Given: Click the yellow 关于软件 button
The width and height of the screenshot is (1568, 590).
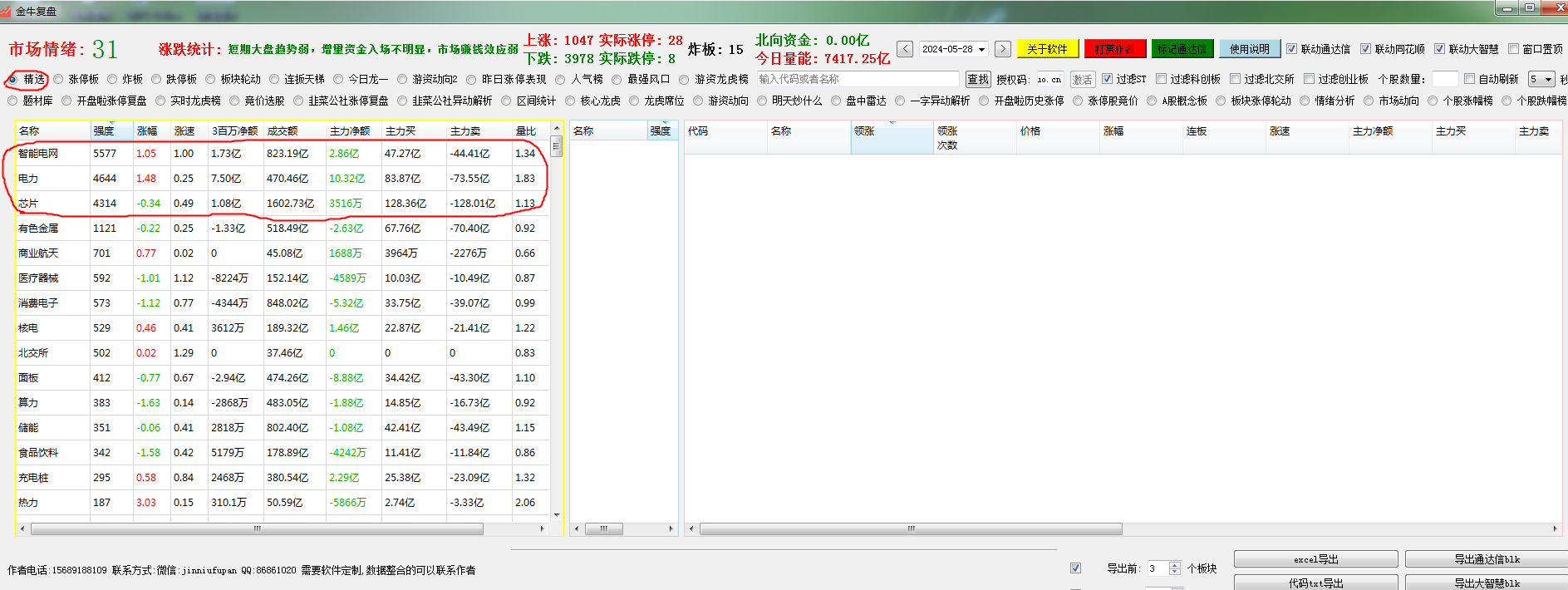Looking at the screenshot, I should 1047,49.
